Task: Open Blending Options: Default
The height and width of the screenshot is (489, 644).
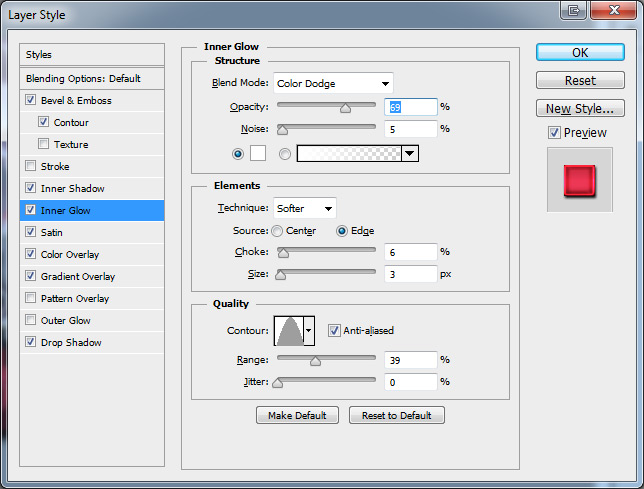Action: click(83, 78)
